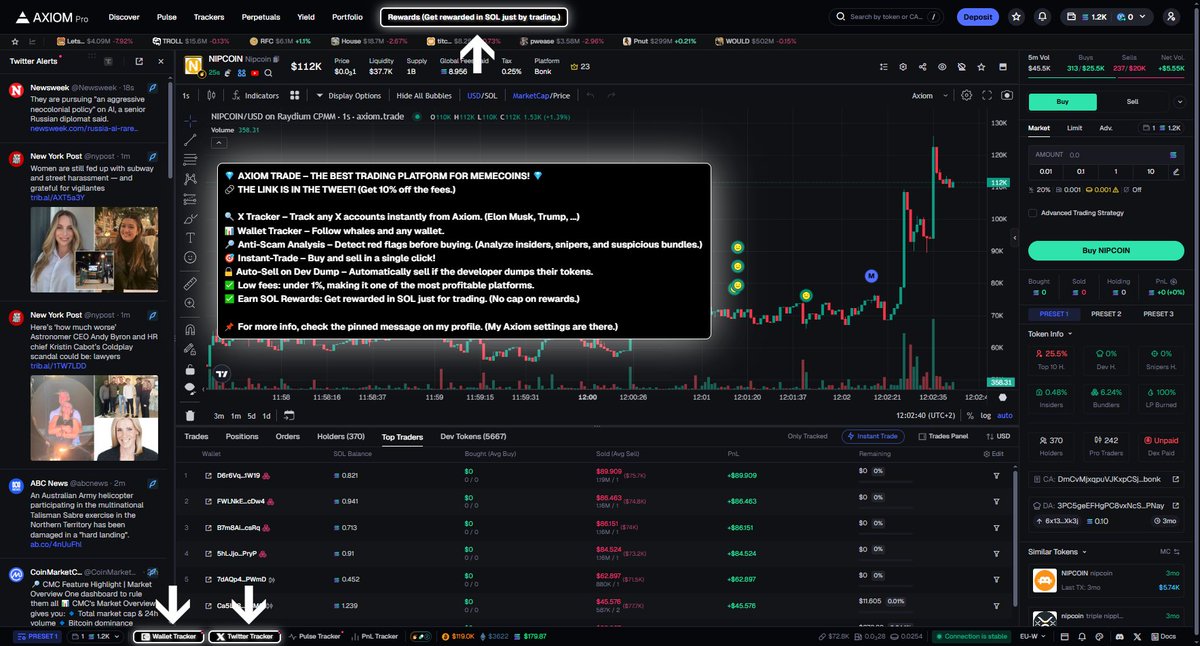Click the undo arrow in chart toolbar
This screenshot has width=1200, height=646.
[590, 95]
